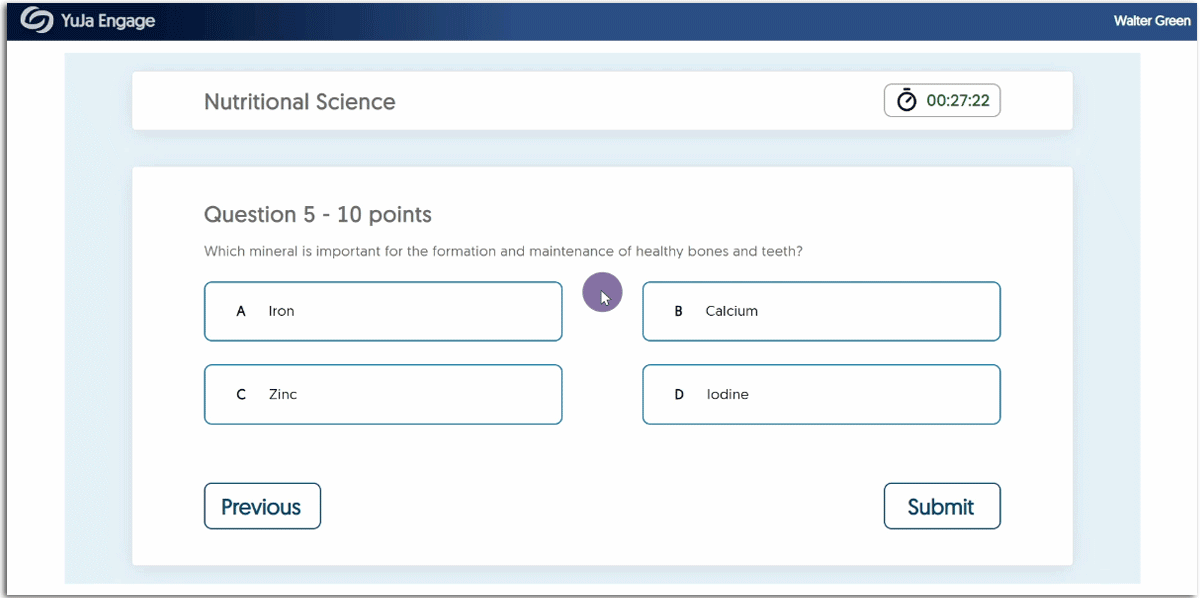The image size is (1204, 598).
Task: Click the letter D inside the Iodine option
Action: click(x=678, y=394)
